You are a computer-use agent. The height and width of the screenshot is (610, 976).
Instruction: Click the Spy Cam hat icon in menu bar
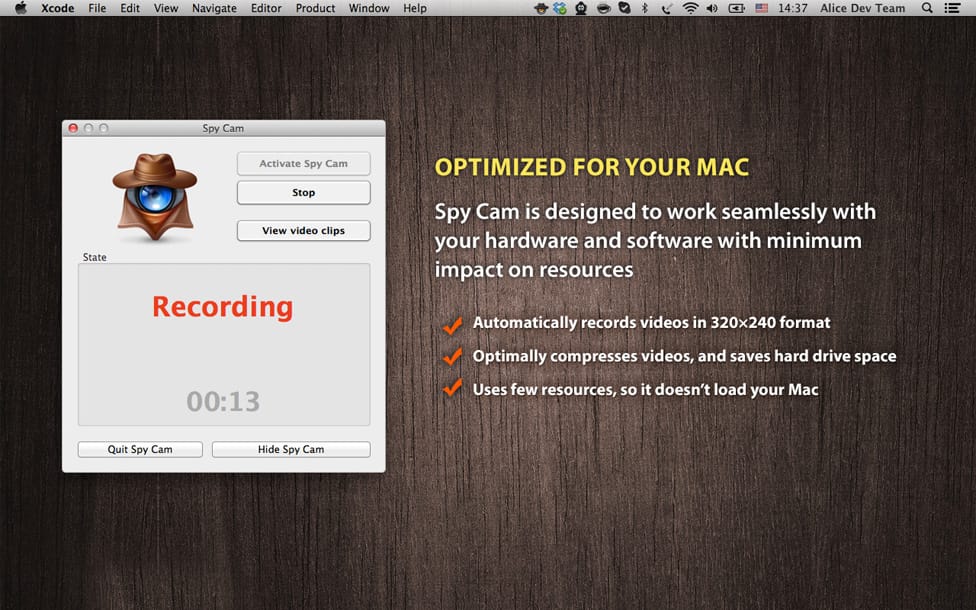[541, 8]
